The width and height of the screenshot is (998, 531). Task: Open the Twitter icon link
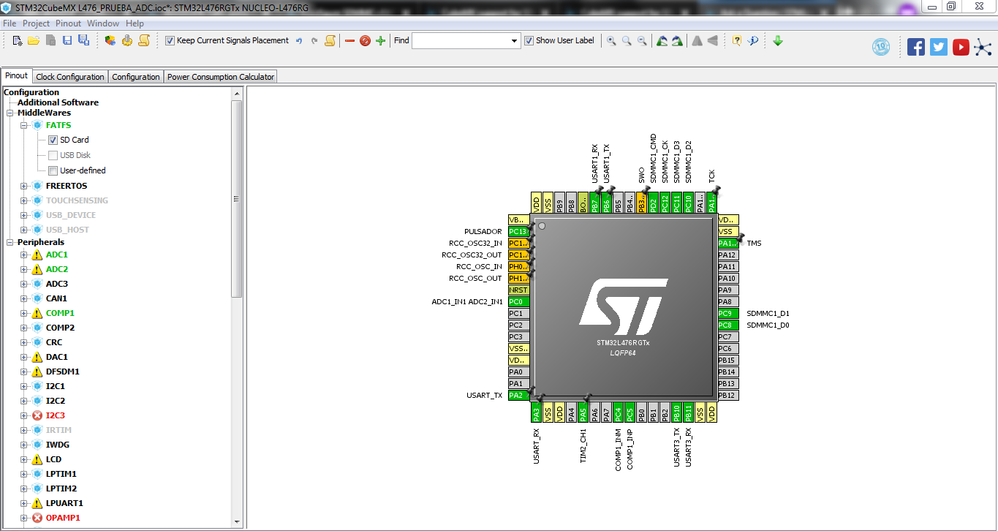938,47
